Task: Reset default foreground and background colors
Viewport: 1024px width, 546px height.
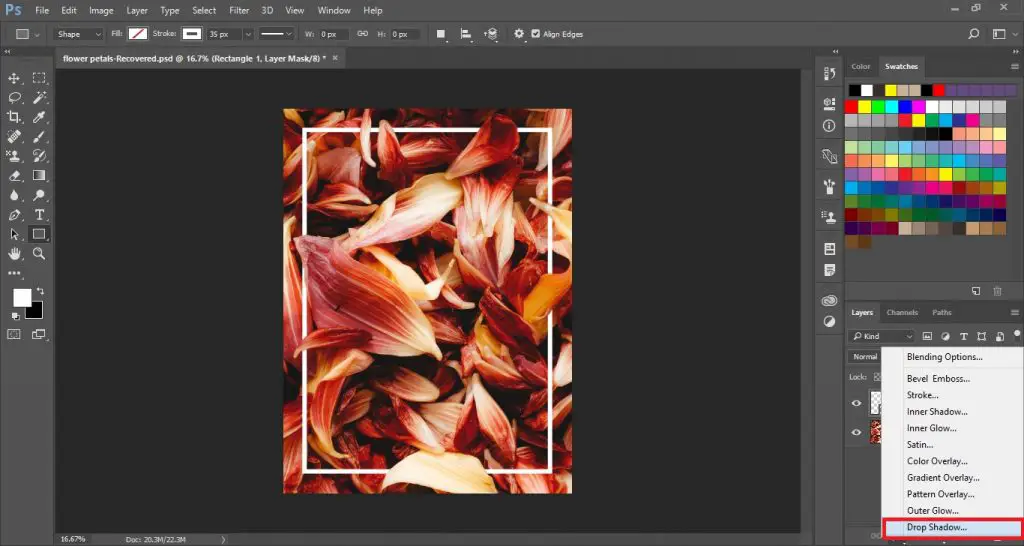Action: click(x=16, y=315)
